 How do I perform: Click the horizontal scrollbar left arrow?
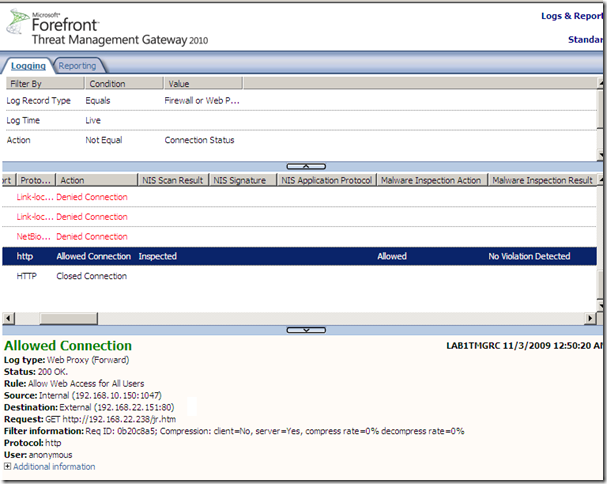pyautogui.click(x=9, y=319)
